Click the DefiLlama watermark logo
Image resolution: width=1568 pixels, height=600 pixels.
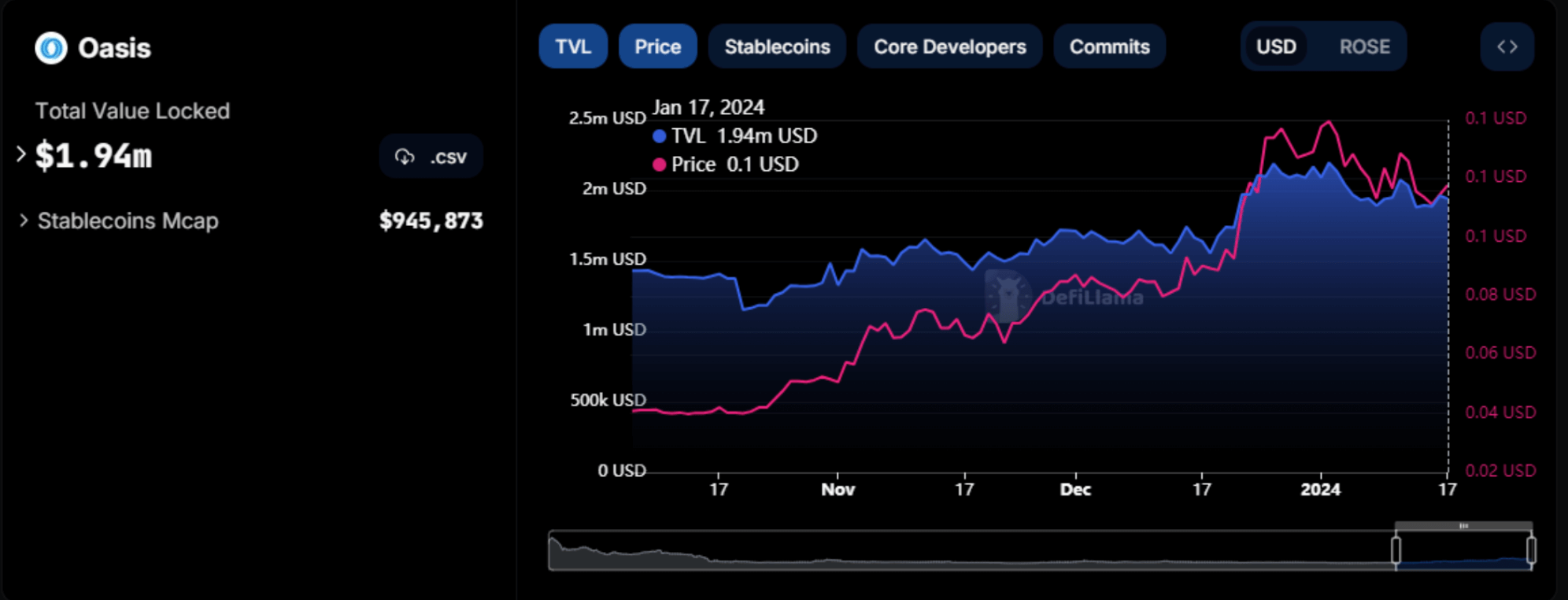[1008, 295]
